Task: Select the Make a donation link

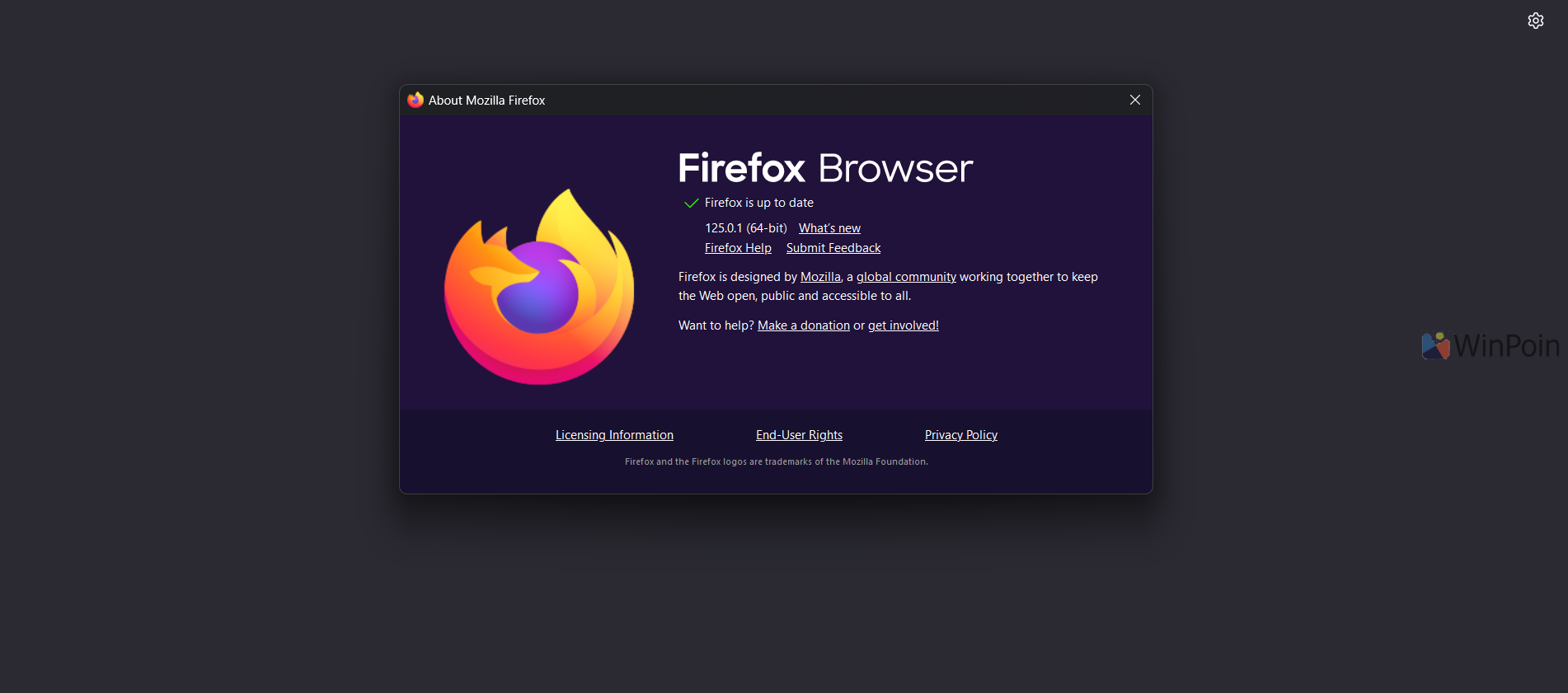Action: [803, 325]
